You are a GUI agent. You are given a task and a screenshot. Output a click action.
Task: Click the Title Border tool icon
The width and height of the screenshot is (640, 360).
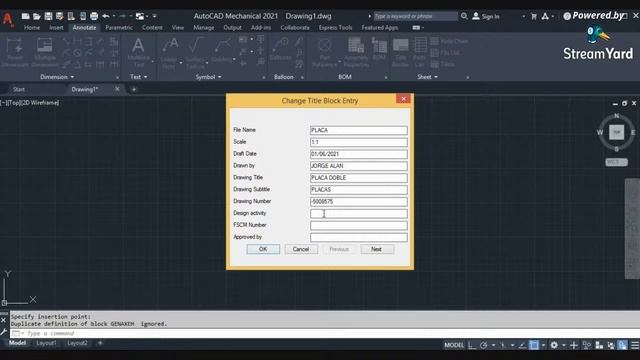pyautogui.click(x=400, y=52)
